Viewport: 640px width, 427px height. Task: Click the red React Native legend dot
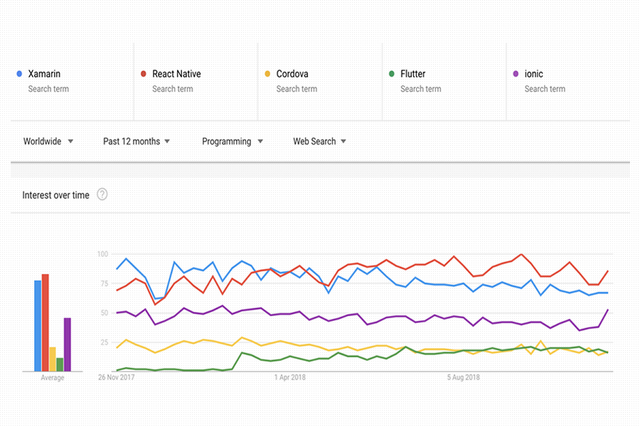[x=144, y=74]
